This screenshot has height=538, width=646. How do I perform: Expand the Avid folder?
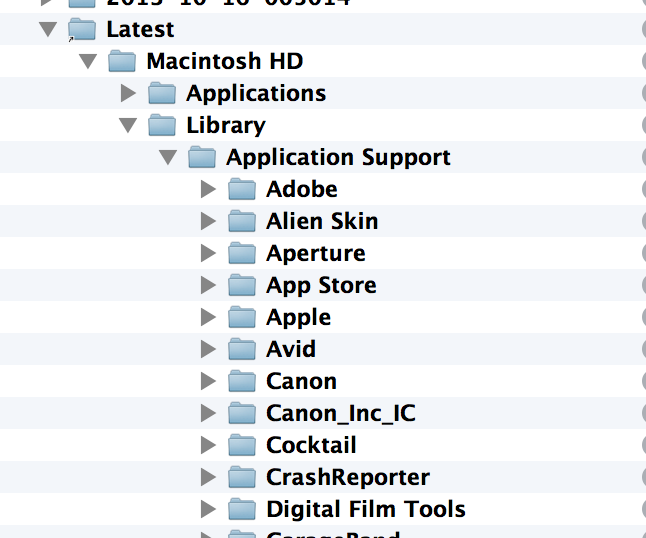(x=208, y=349)
